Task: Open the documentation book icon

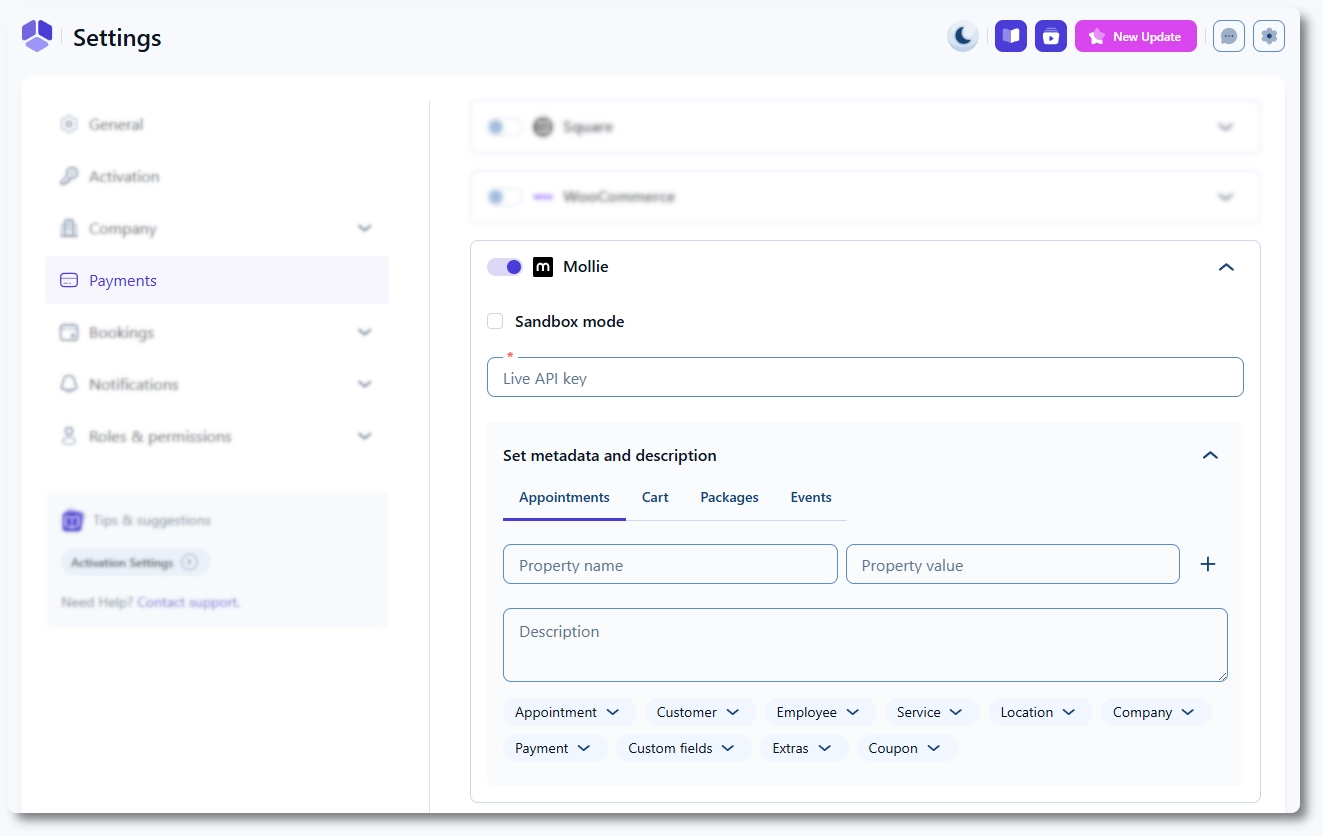Action: [1011, 37]
